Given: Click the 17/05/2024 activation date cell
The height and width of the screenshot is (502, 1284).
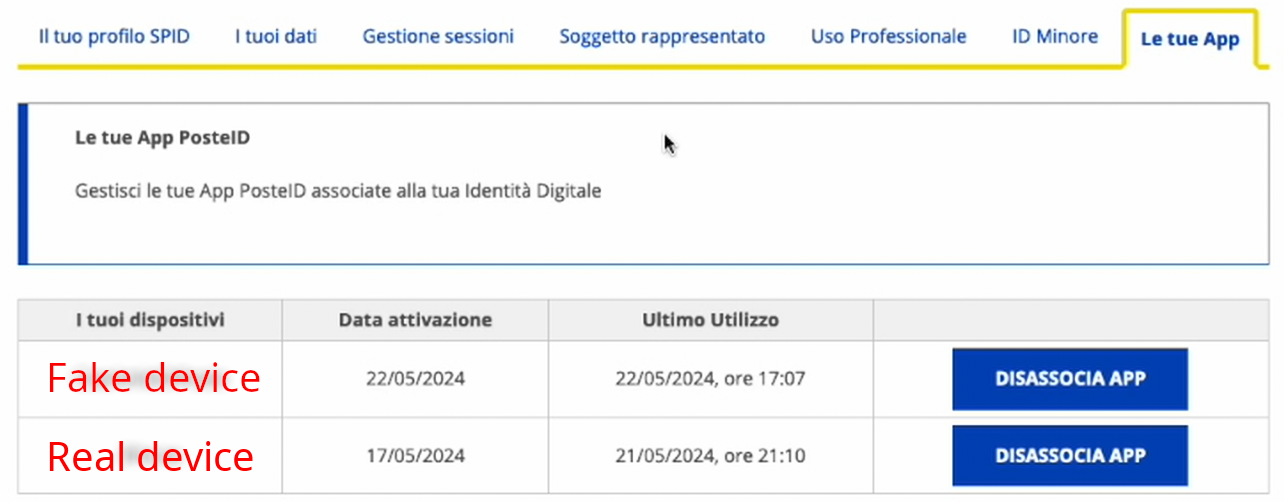Looking at the screenshot, I should click(x=415, y=456).
